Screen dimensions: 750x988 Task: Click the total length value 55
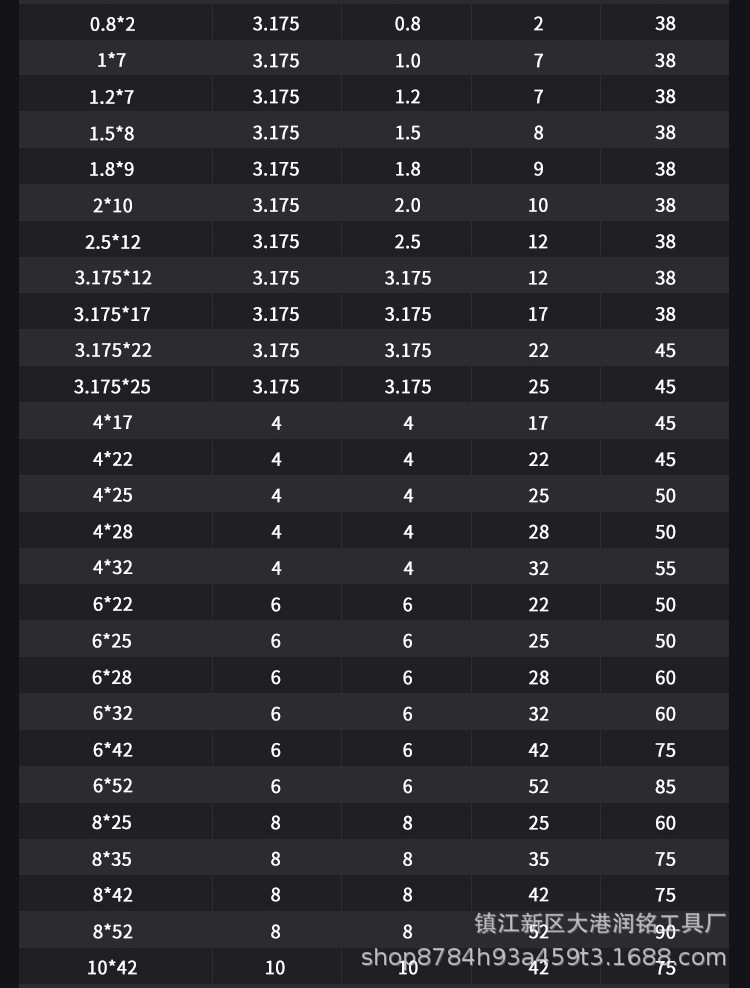665,568
